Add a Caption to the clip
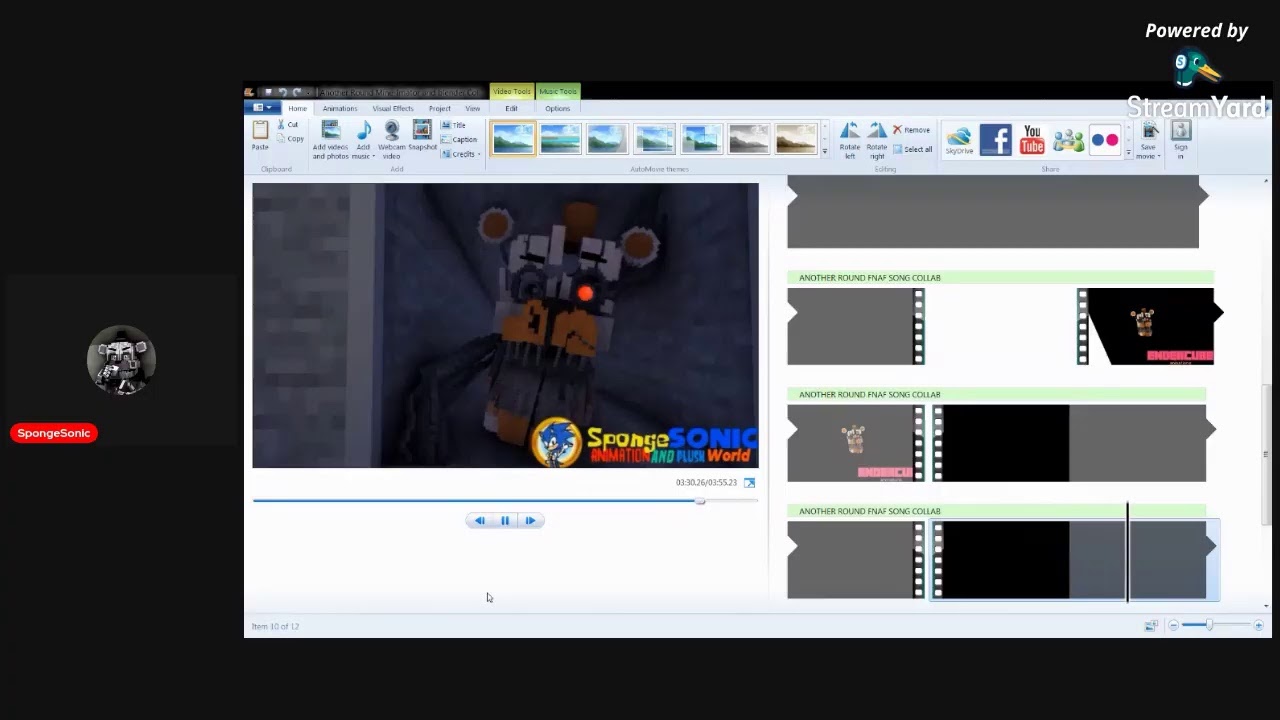Image resolution: width=1280 pixels, height=720 pixels. click(459, 140)
